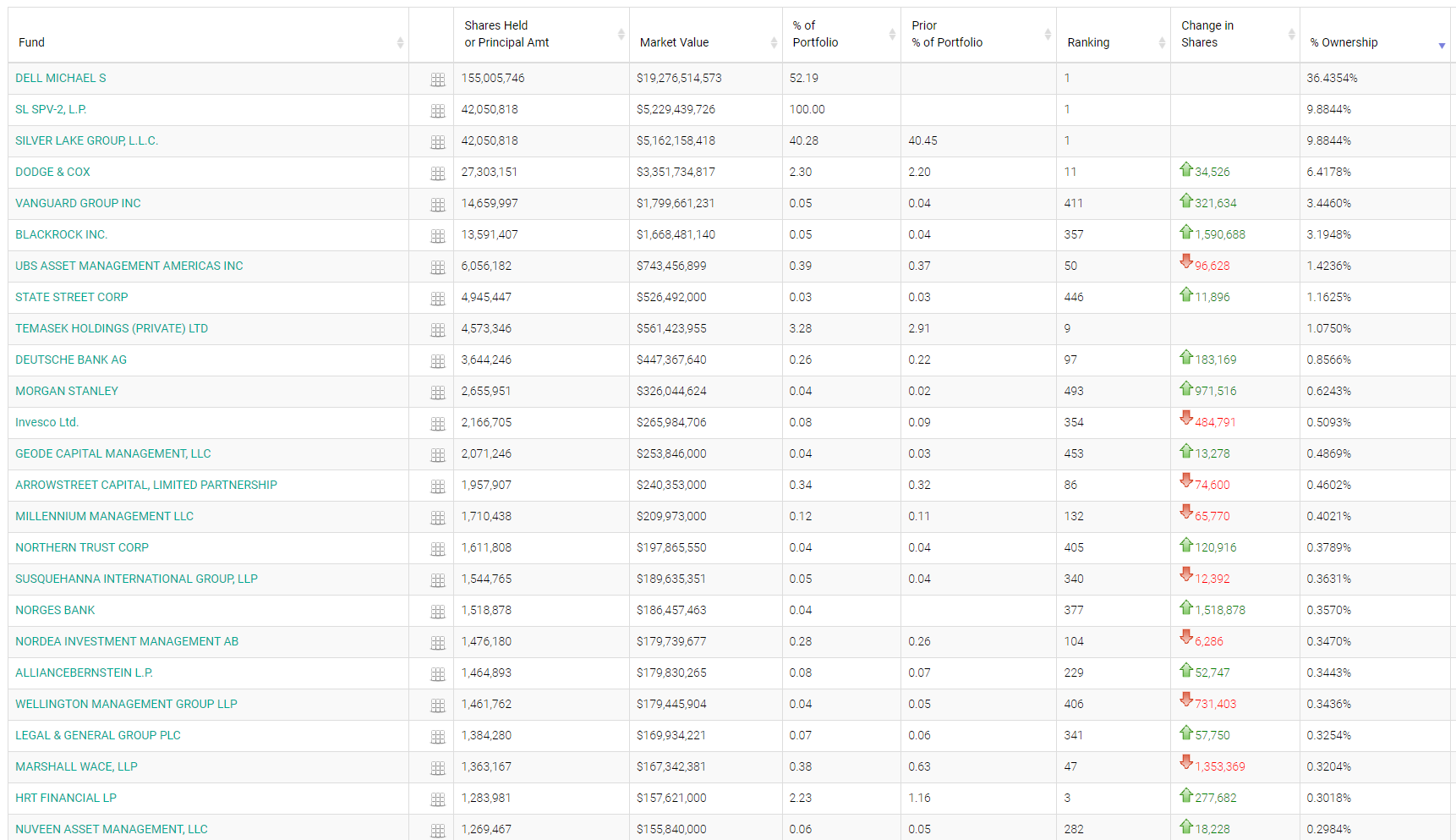
Task: Sort by % of Portfolio column
Action: pyautogui.click(x=841, y=36)
